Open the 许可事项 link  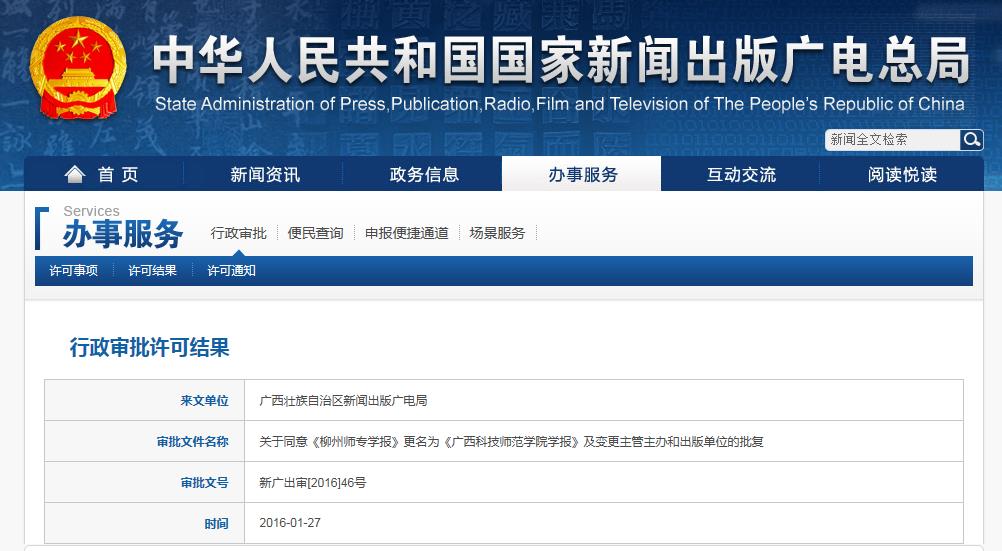pos(73,270)
